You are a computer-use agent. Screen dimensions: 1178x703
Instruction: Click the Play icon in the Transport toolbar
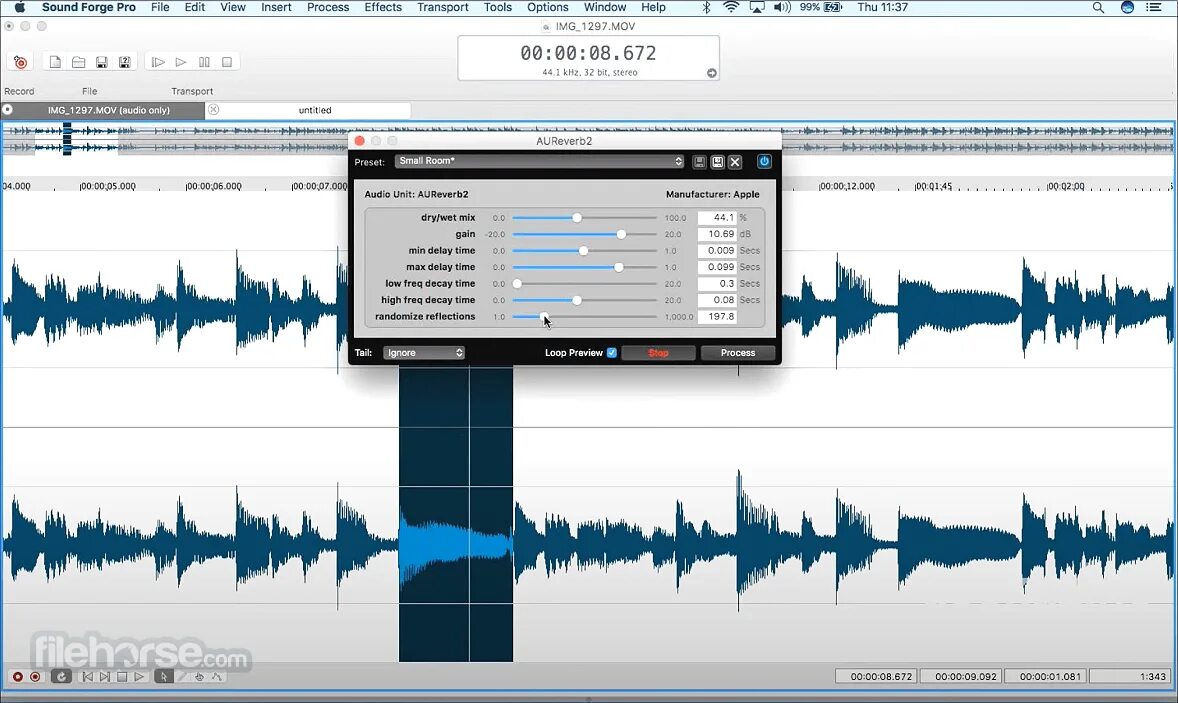(181, 62)
